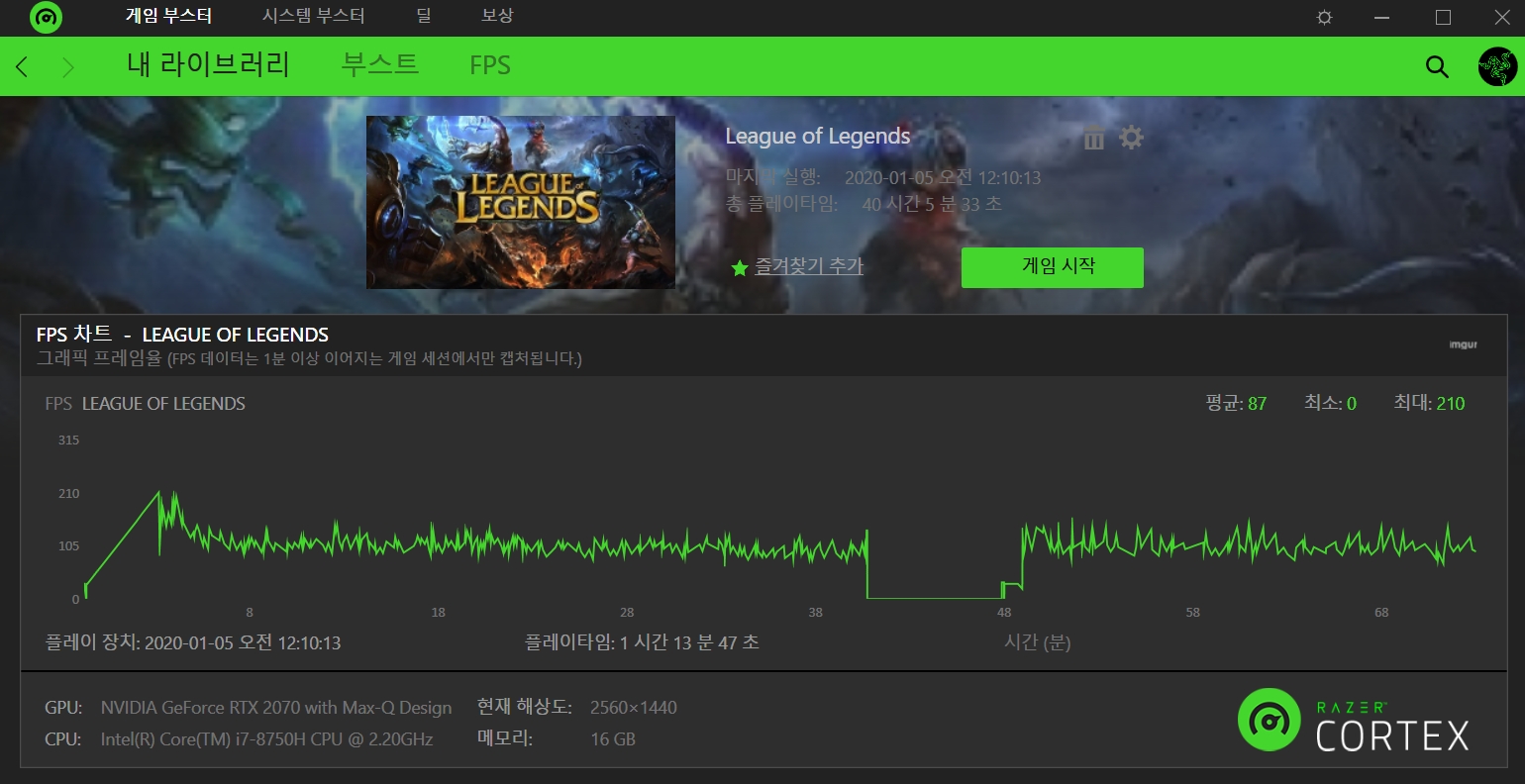Click the Razer Cortex logo icon at top-left
This screenshot has width=1525, height=784.
[46, 17]
